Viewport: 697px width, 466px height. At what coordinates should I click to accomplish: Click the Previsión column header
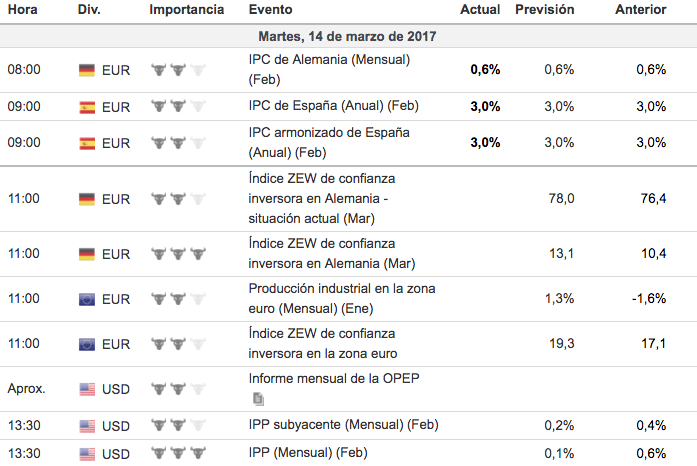(544, 9)
